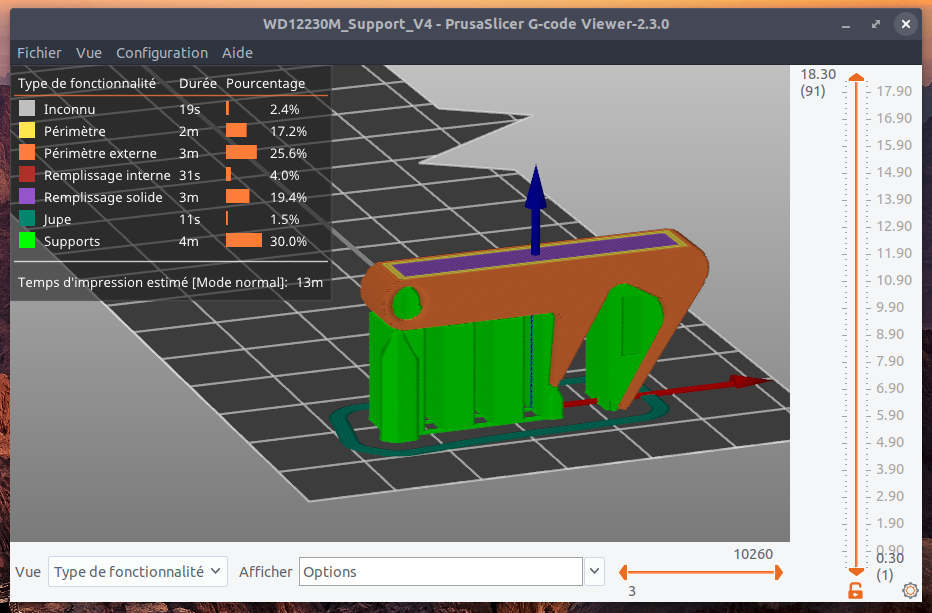Click the "6.90" height mark on the ruler
Screen dimensions: 932x613
click(889, 388)
